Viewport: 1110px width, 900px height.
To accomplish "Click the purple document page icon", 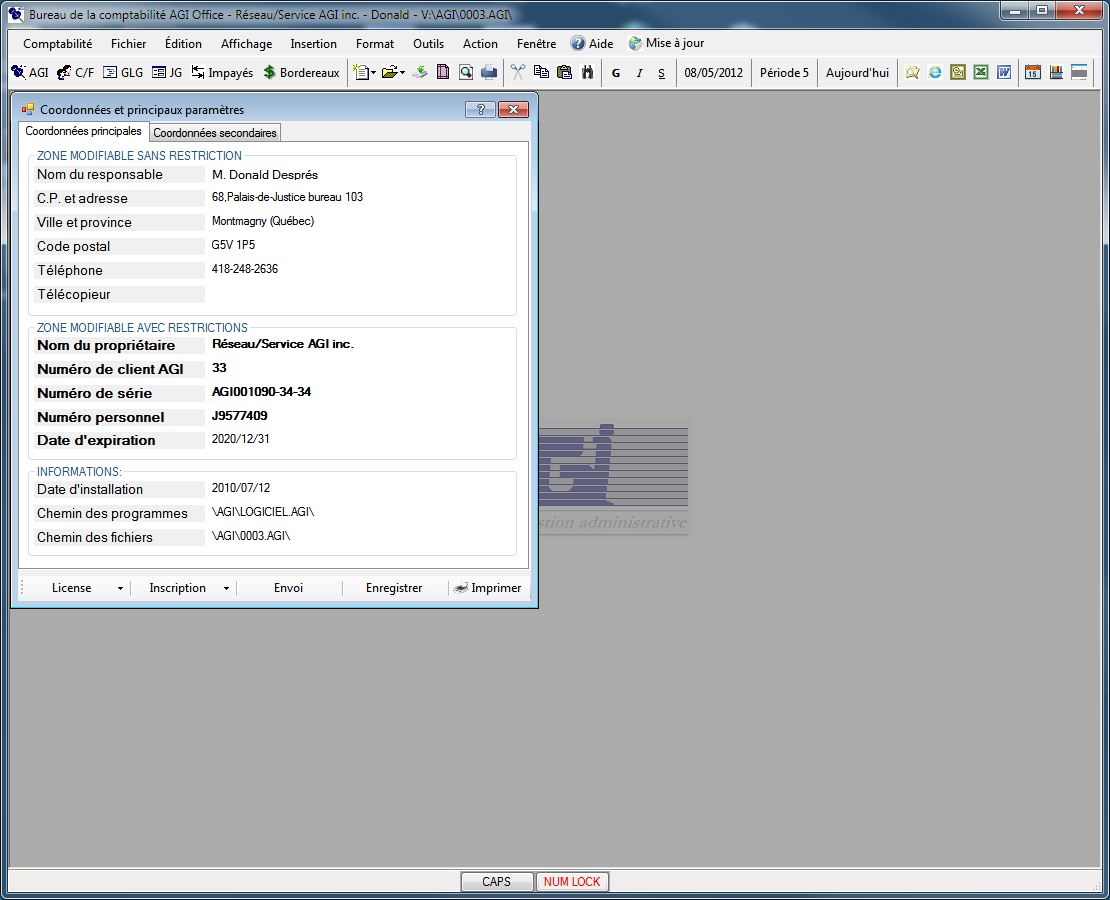I will click(443, 72).
